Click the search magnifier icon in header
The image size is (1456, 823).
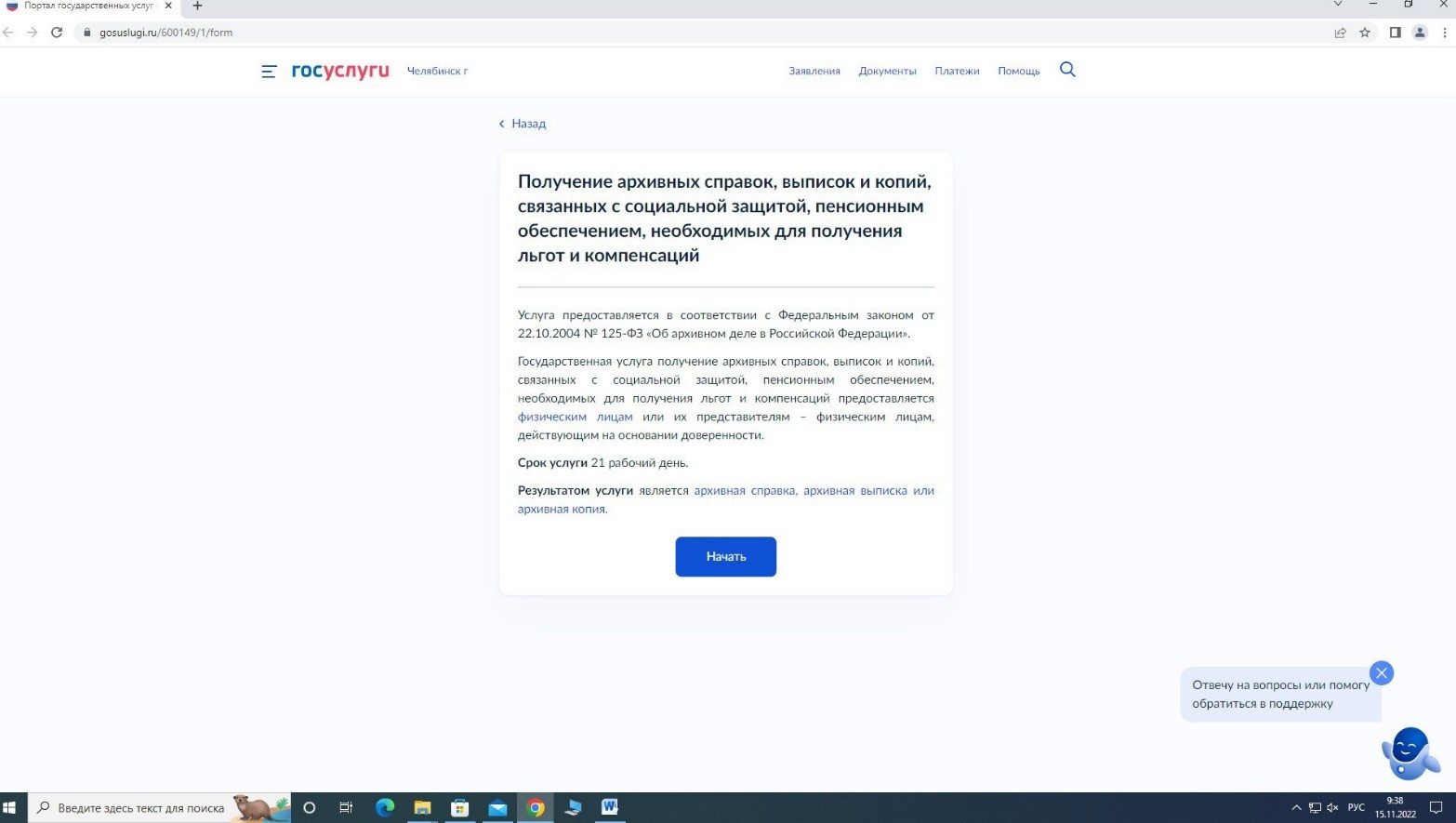tap(1067, 70)
